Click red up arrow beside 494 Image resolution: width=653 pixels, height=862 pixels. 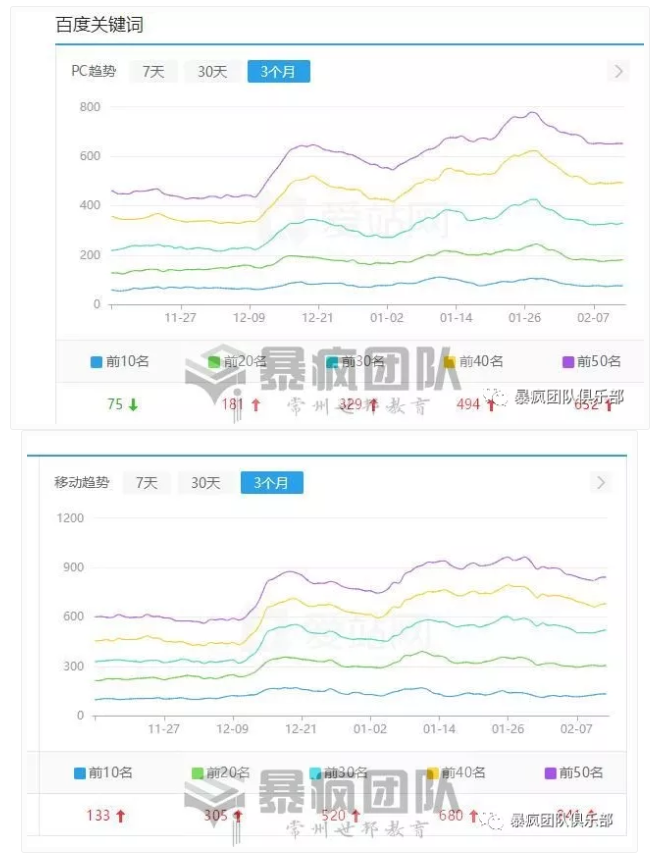(490, 405)
